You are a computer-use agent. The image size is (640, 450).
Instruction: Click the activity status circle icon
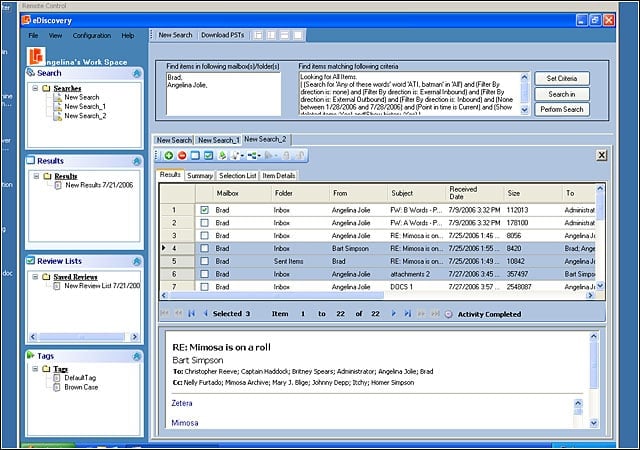[x=449, y=314]
